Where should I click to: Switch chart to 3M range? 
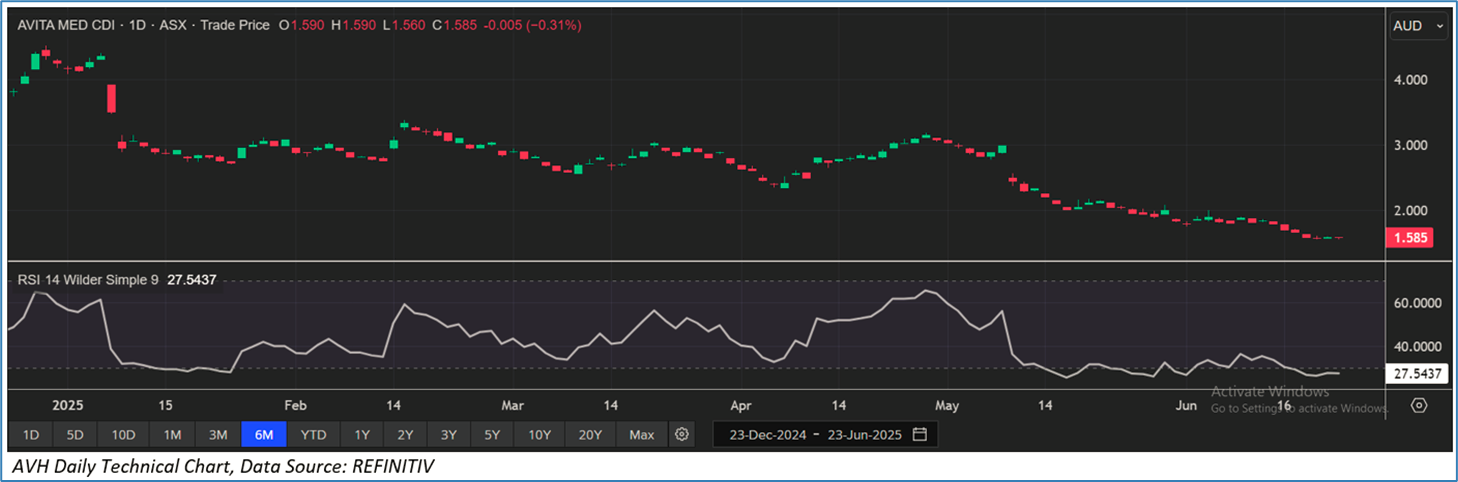(x=218, y=435)
